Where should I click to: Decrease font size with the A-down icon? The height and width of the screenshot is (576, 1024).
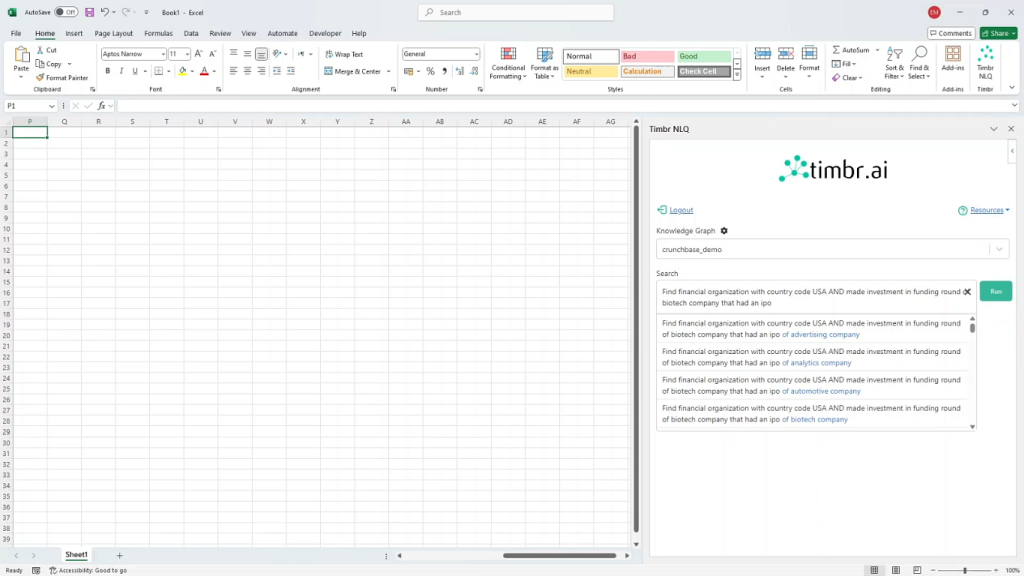click(212, 54)
